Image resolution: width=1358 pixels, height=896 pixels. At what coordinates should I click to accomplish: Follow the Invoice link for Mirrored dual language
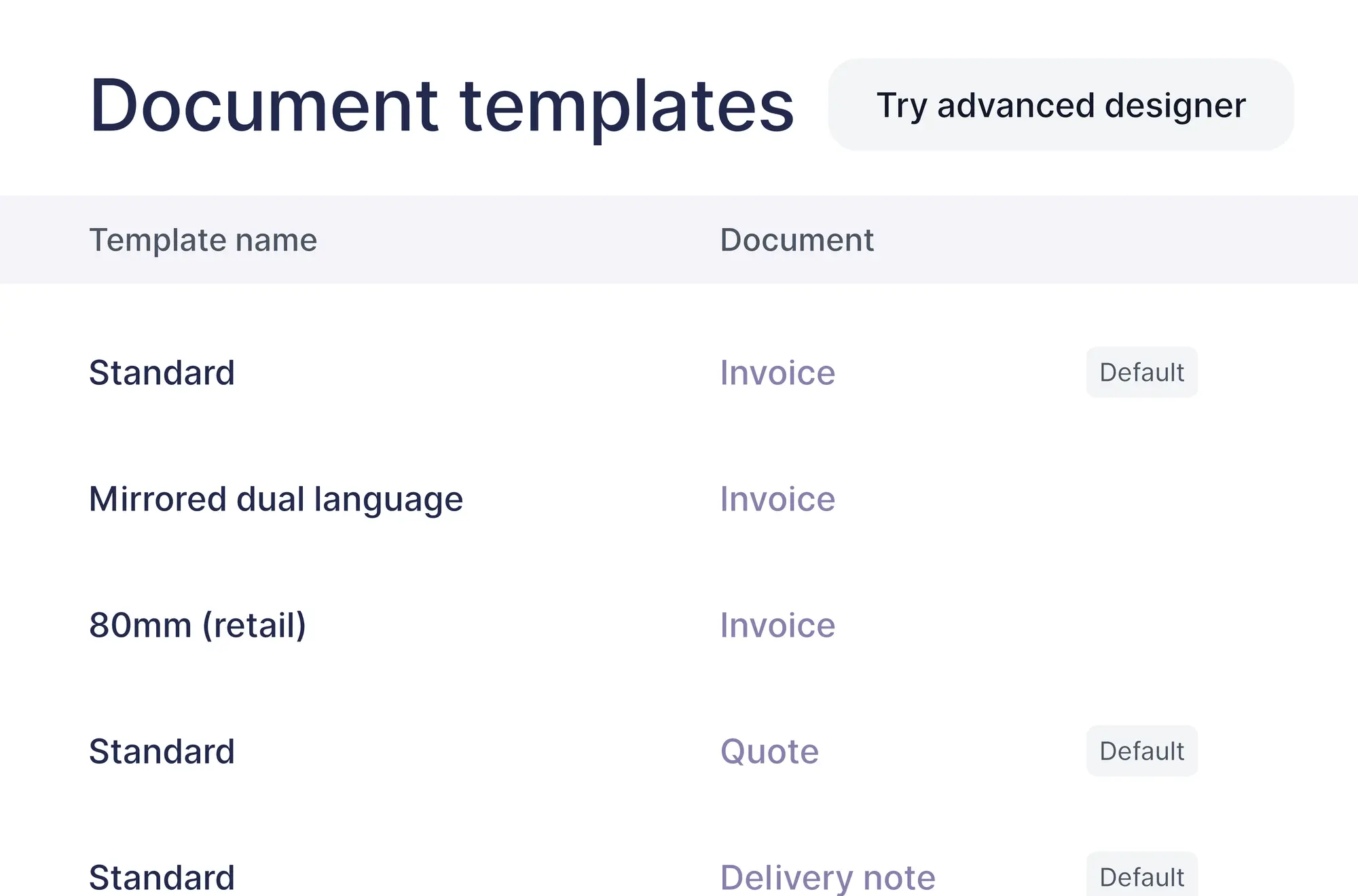[x=777, y=500]
